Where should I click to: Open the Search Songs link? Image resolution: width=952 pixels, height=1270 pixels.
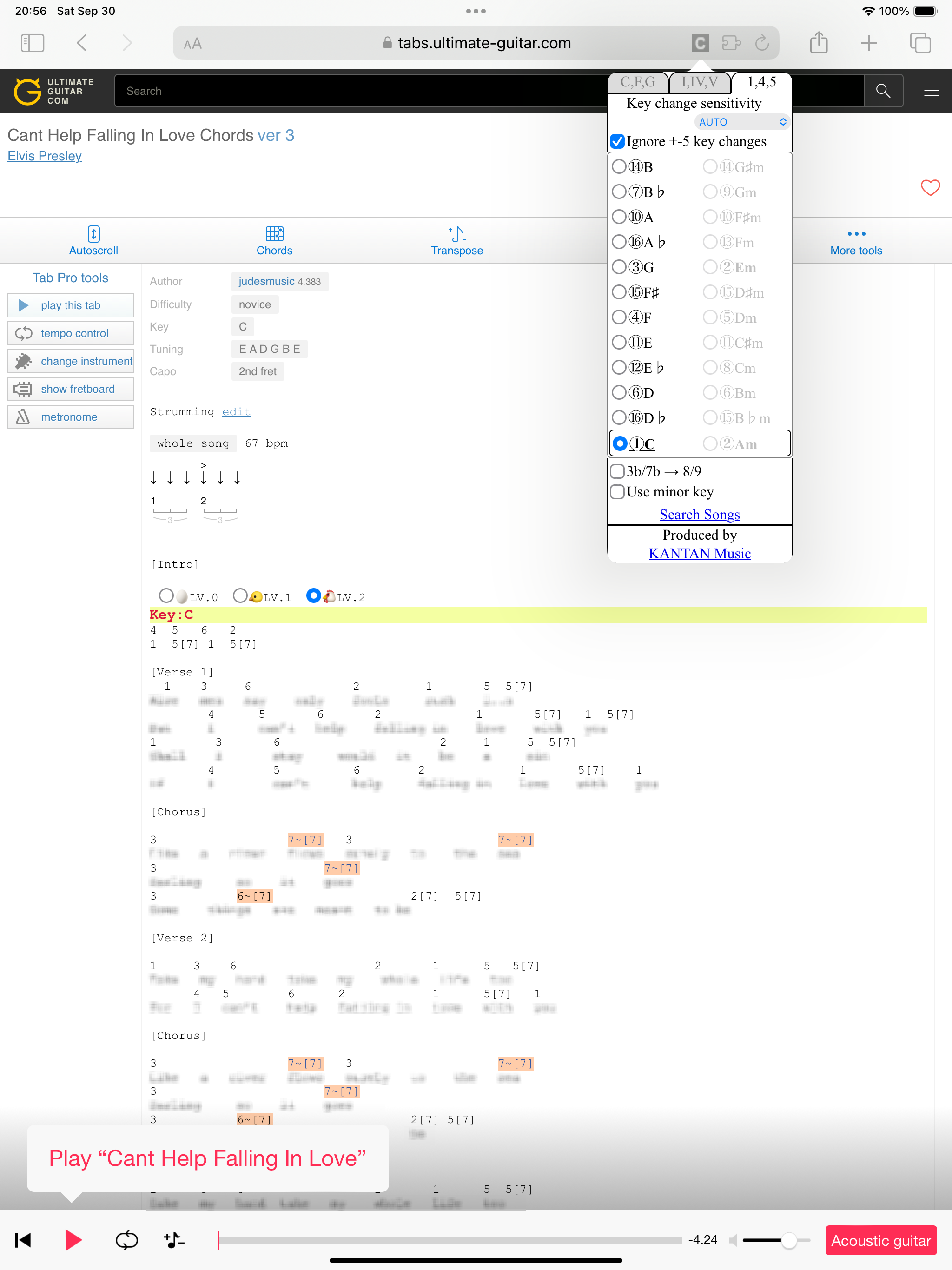click(700, 515)
